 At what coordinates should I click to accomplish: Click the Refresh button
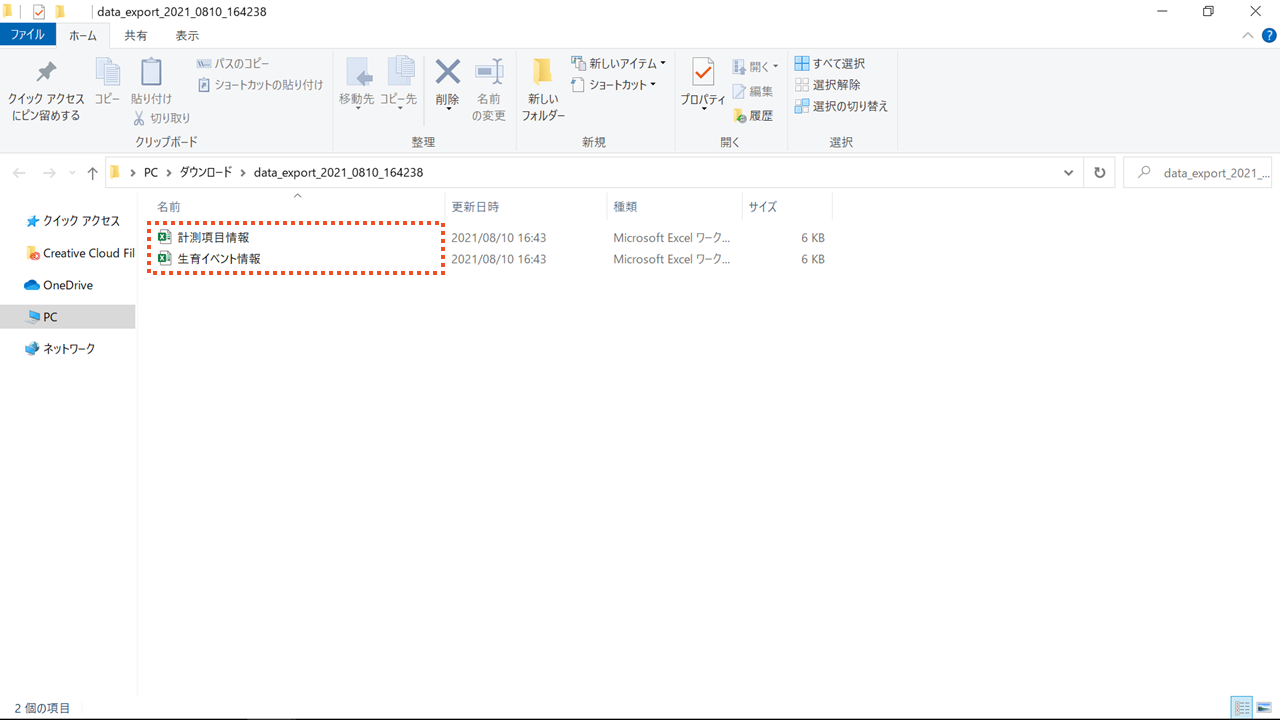pos(1100,173)
